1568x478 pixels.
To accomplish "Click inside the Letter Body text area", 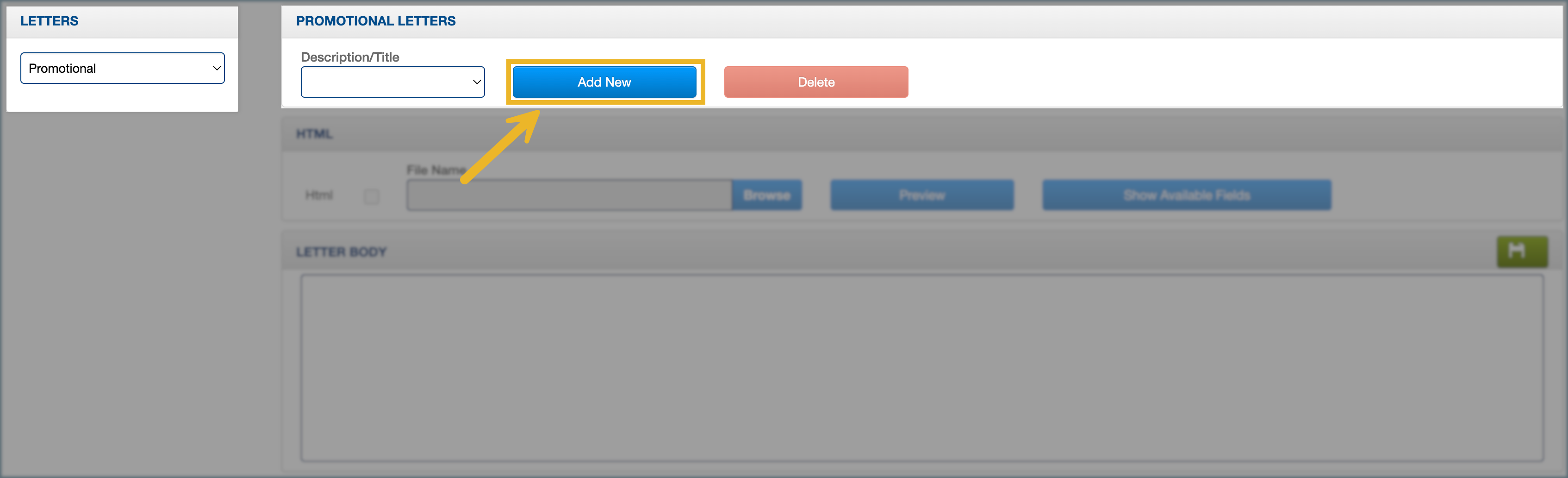I will click(921, 367).
